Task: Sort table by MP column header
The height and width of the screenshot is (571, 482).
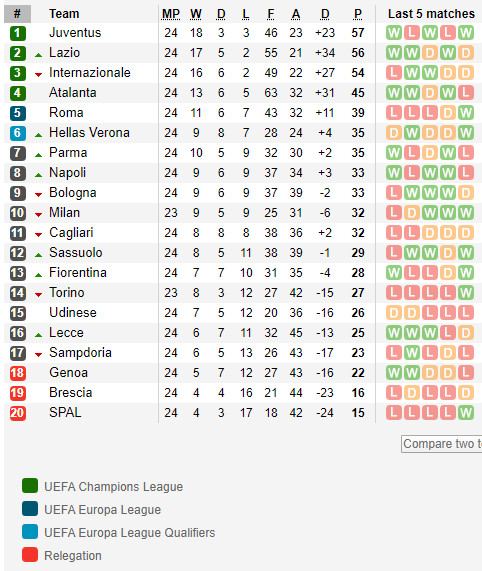Action: [171, 14]
